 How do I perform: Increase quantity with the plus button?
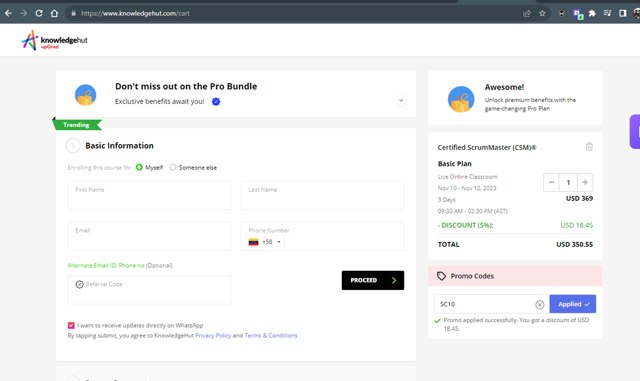585,183
